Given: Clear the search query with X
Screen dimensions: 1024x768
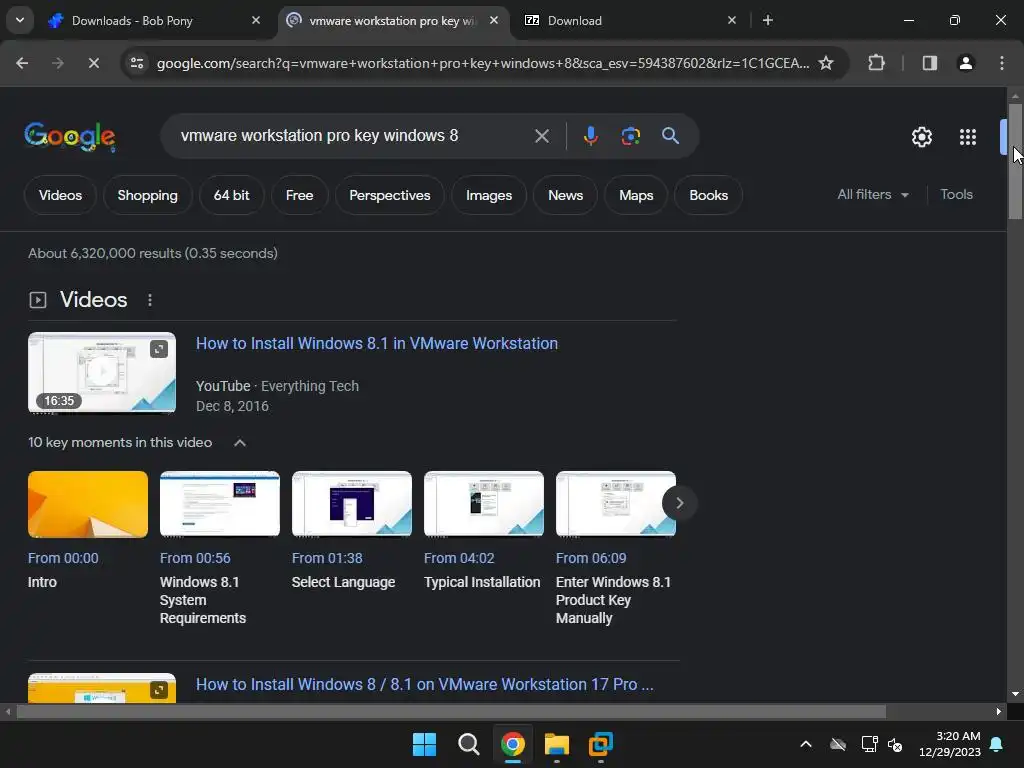Looking at the screenshot, I should 541,136.
